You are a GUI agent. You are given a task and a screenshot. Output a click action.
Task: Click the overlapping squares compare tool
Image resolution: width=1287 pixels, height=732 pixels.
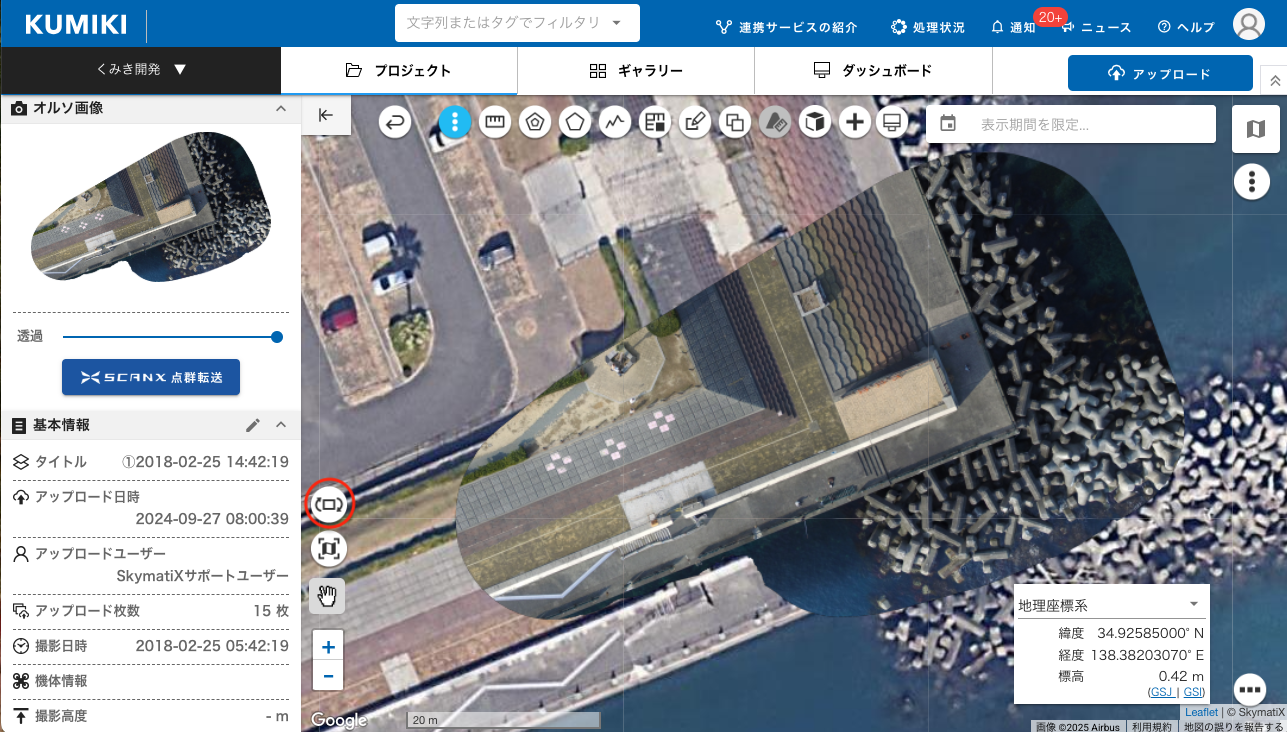tap(735, 122)
